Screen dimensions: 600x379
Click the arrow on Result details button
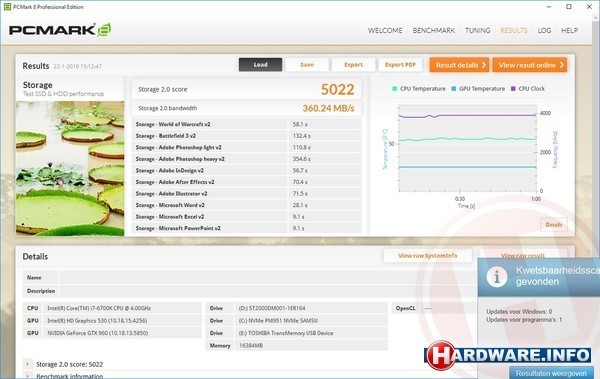click(484, 65)
